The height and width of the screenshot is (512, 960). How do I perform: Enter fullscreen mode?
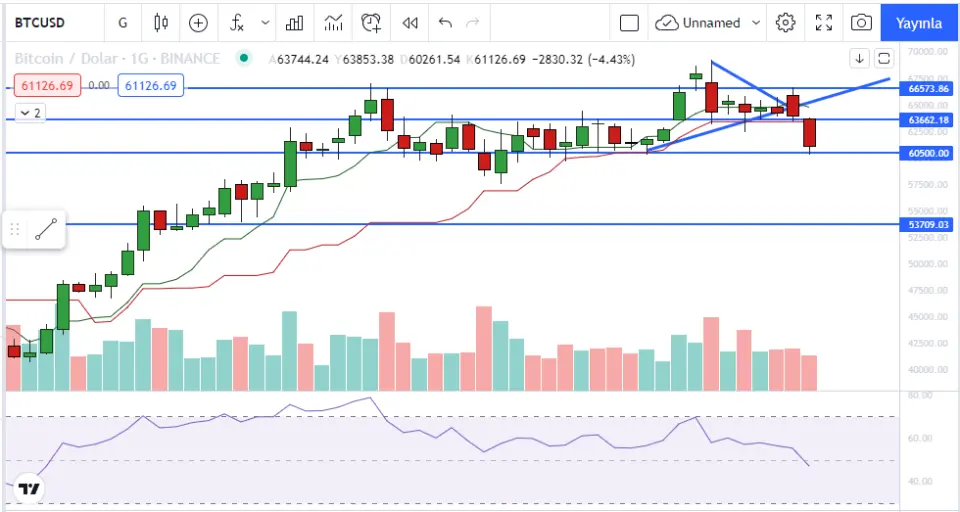[x=824, y=22]
